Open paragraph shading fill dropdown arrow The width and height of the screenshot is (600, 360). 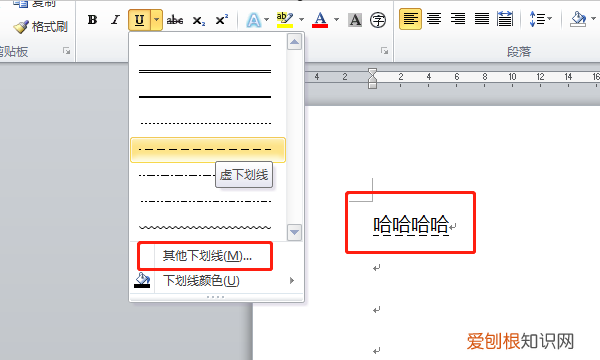tap(593, 18)
